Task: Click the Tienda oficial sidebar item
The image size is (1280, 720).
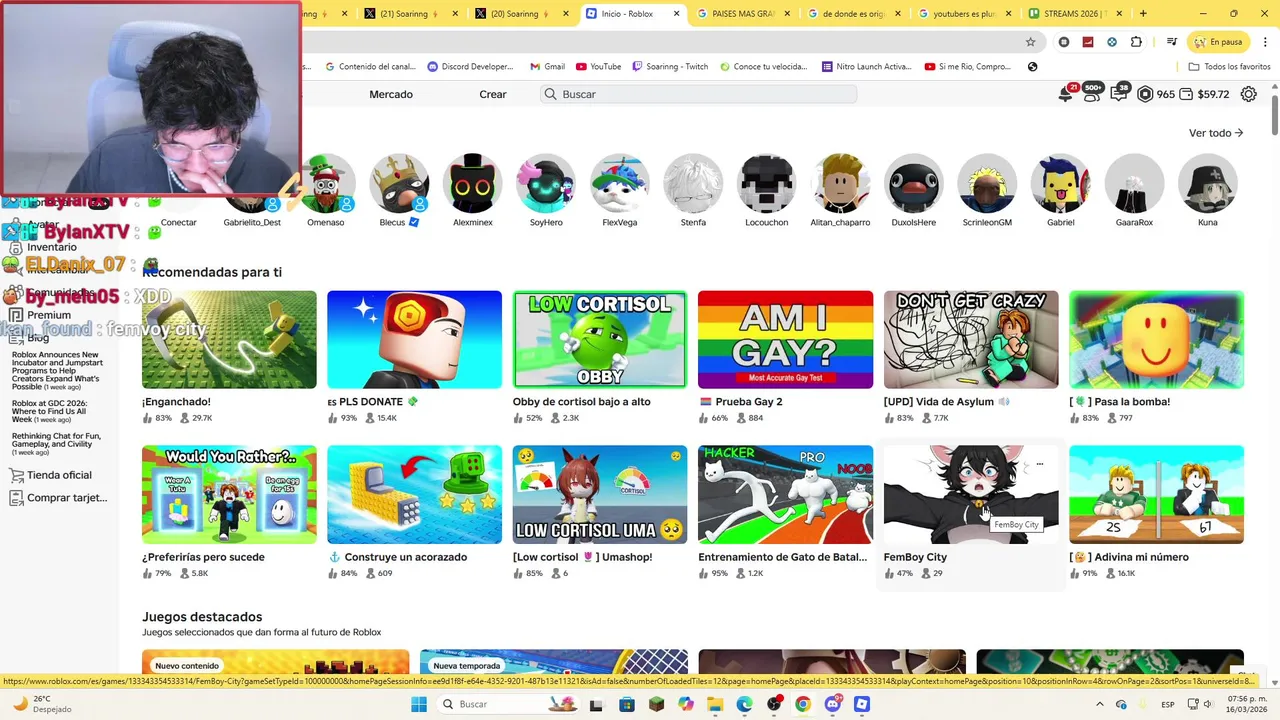Action: (x=59, y=475)
